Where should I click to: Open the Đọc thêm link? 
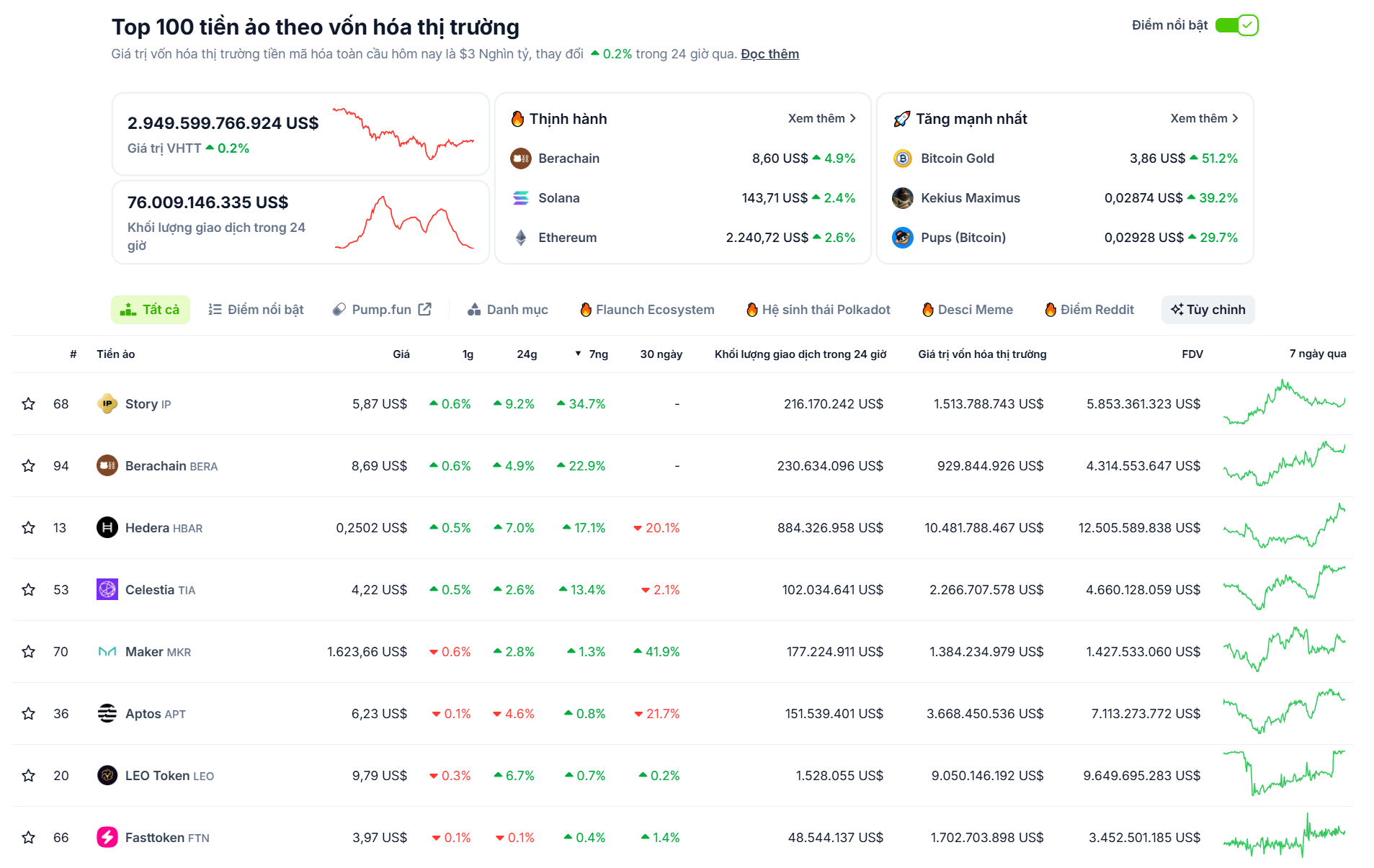pos(769,54)
